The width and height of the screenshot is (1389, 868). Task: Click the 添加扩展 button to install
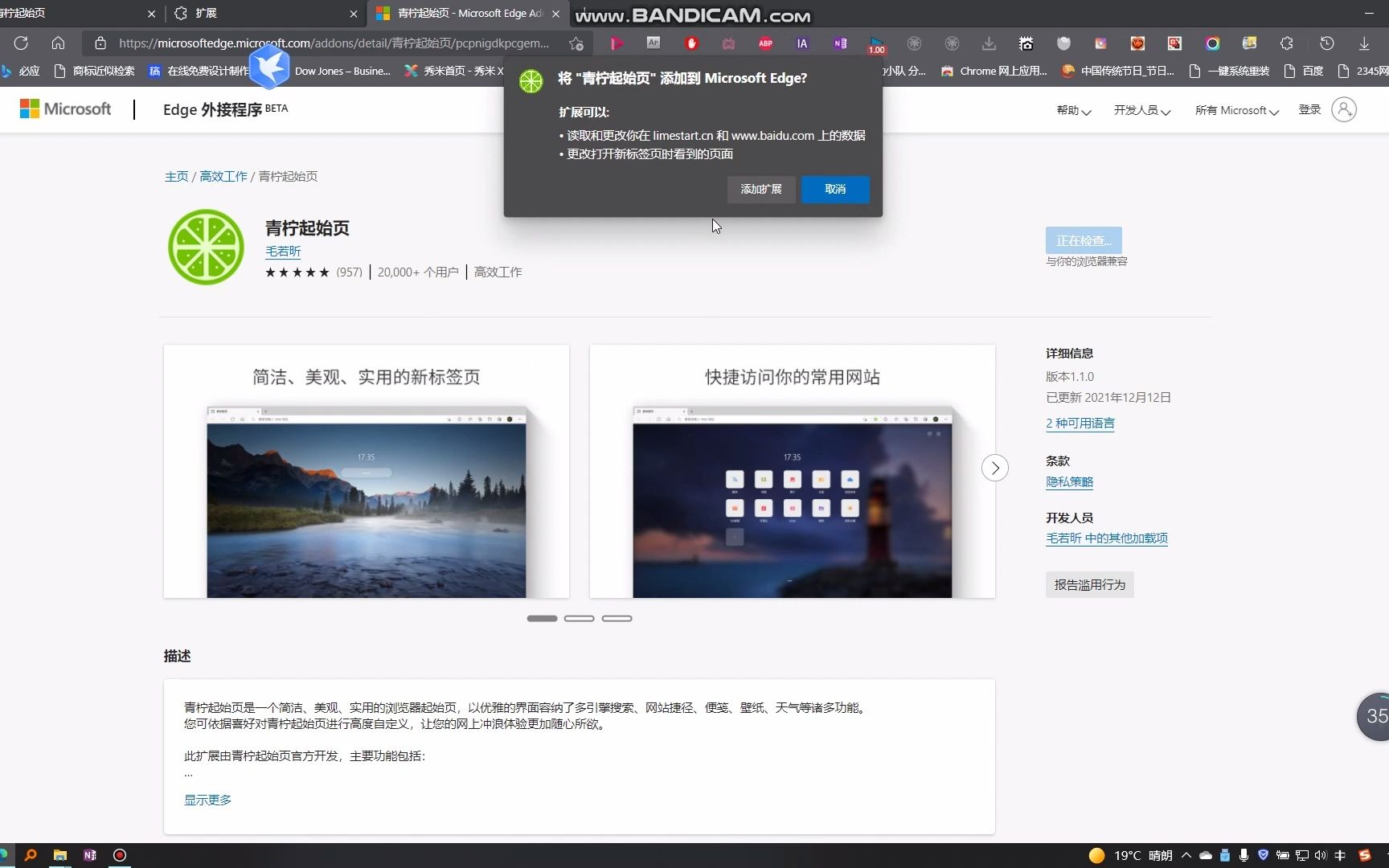coord(760,190)
